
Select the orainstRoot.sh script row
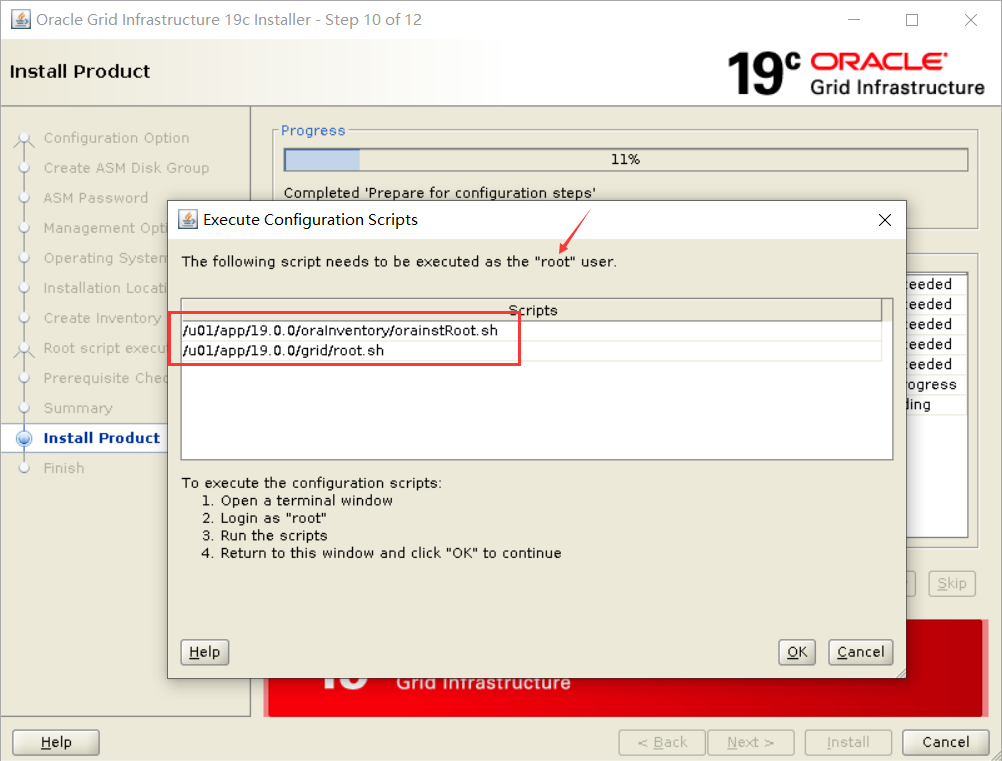pyautogui.click(x=532, y=330)
